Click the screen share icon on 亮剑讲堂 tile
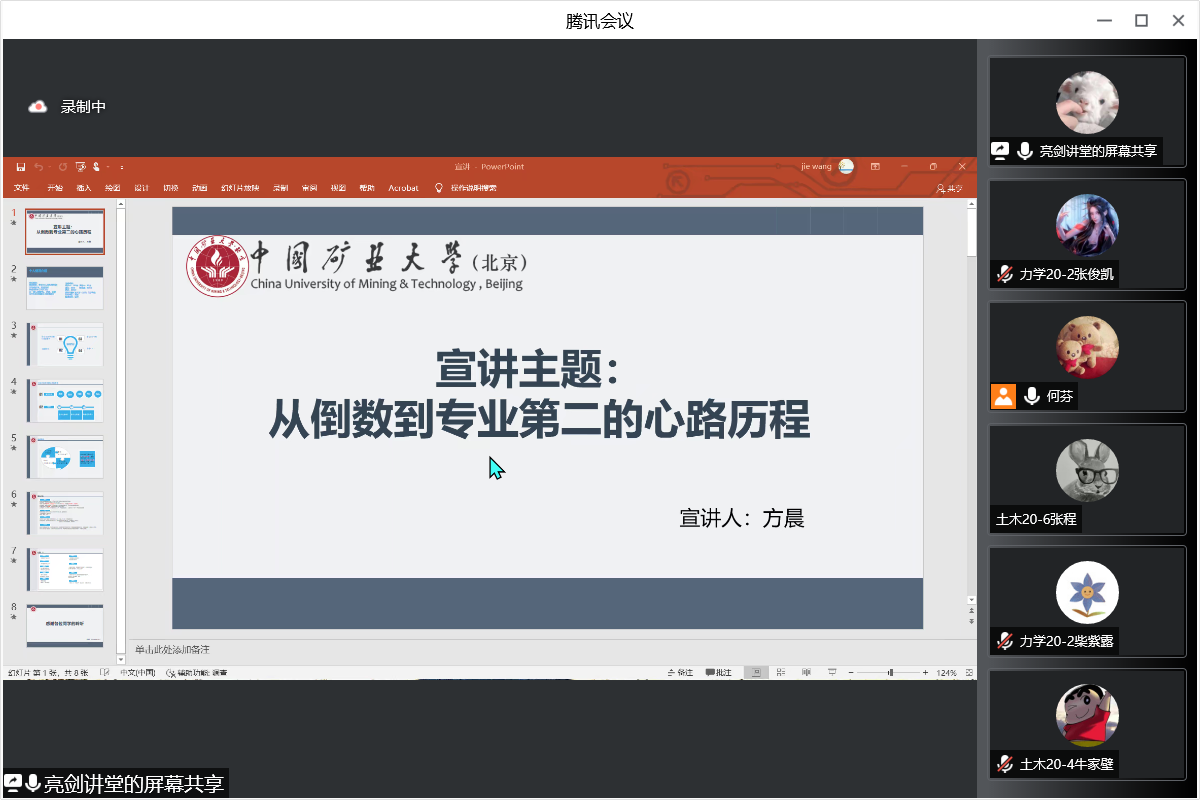 pos(1000,151)
